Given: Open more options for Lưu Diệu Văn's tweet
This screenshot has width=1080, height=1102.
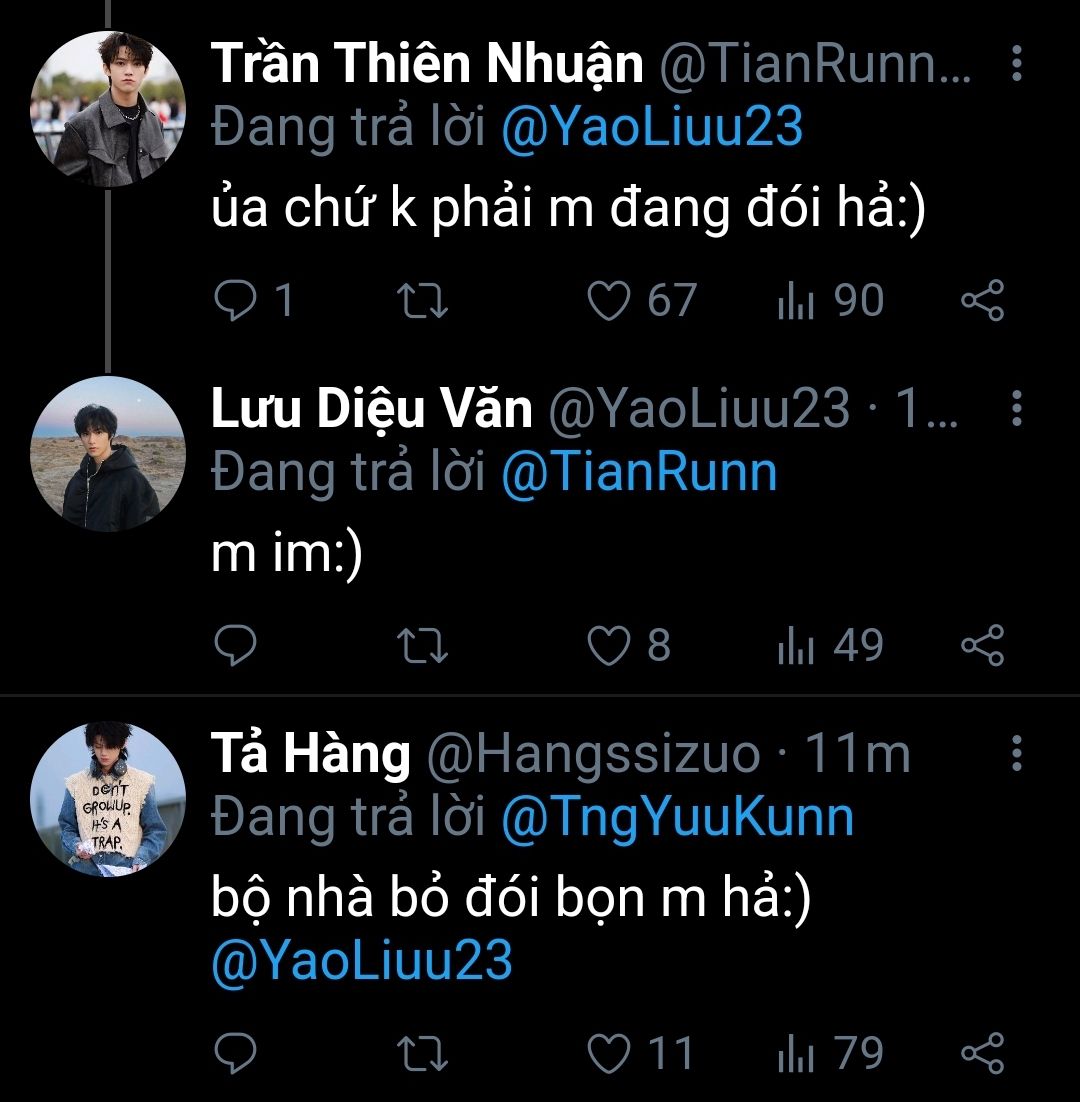Looking at the screenshot, I should (x=1016, y=408).
